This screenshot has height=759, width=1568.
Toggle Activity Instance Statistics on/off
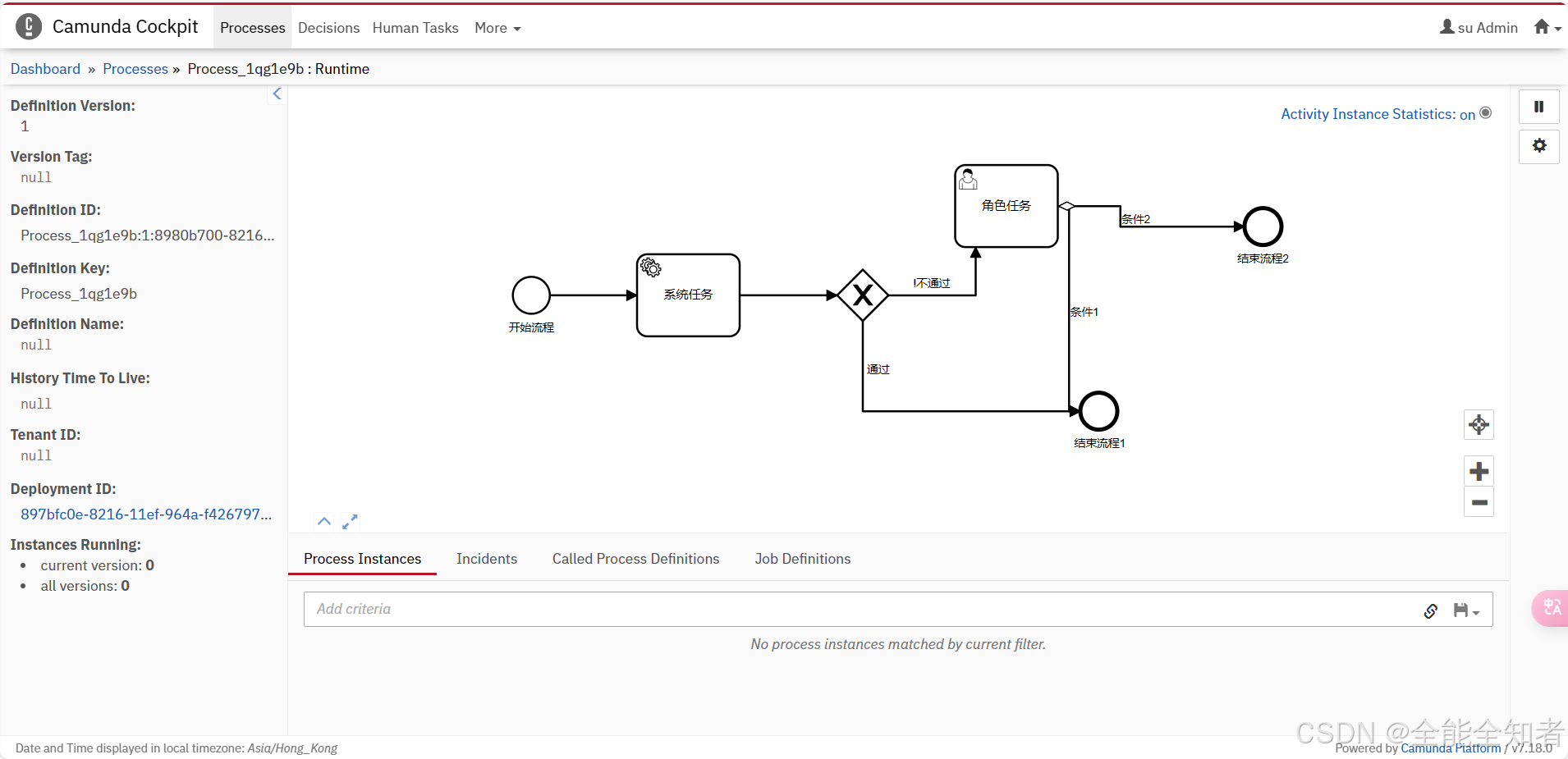click(1386, 114)
